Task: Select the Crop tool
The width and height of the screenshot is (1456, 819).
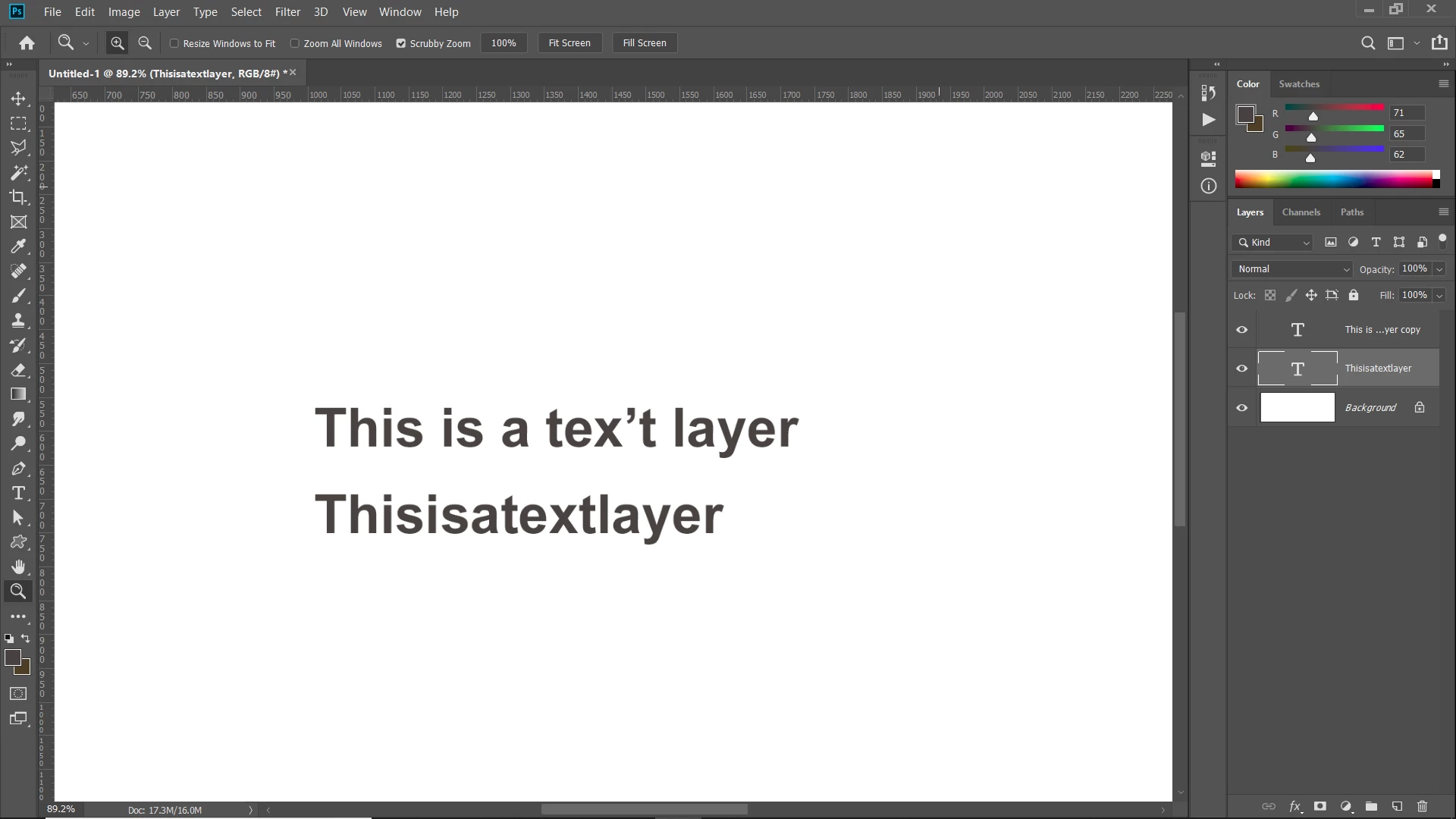Action: click(x=18, y=197)
